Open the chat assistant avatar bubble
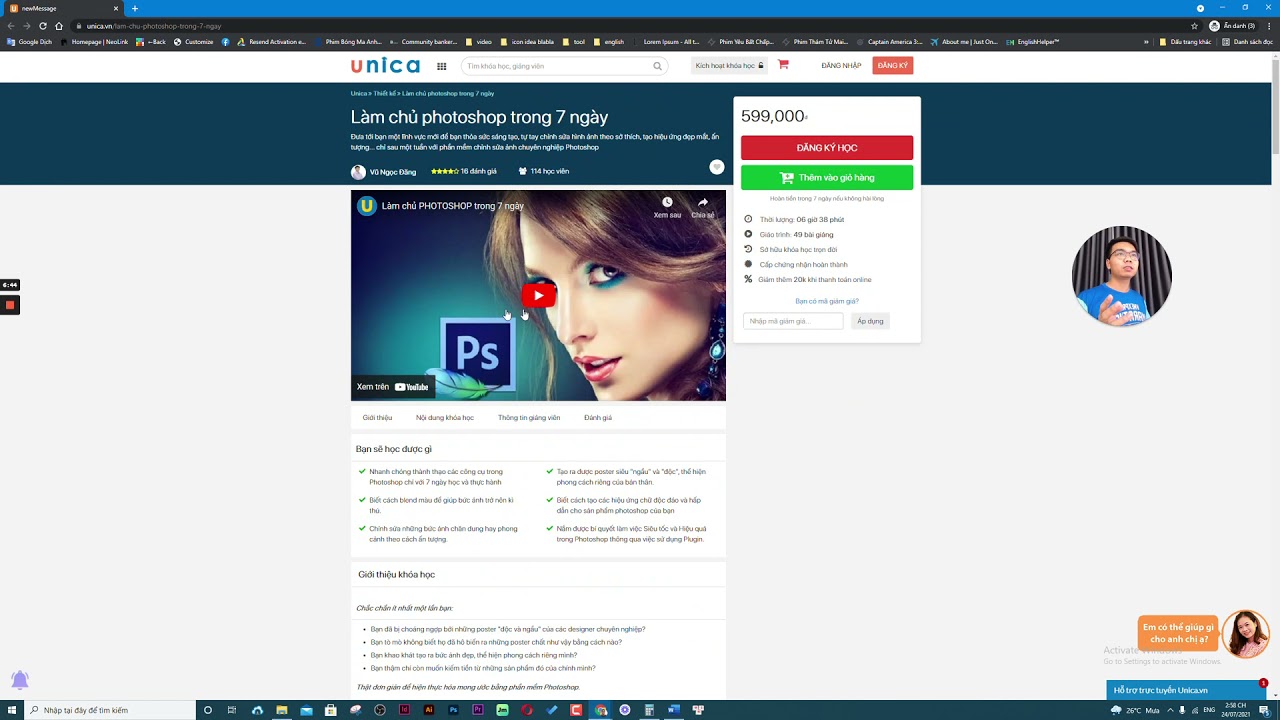The image size is (1280, 720). [1245, 634]
